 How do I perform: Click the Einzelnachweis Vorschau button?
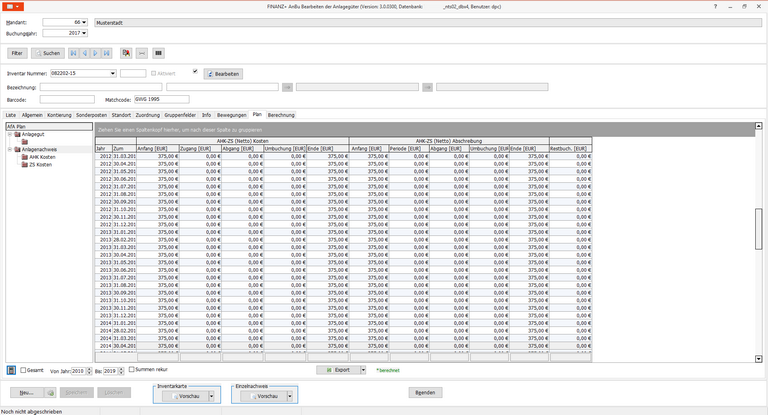point(264,396)
